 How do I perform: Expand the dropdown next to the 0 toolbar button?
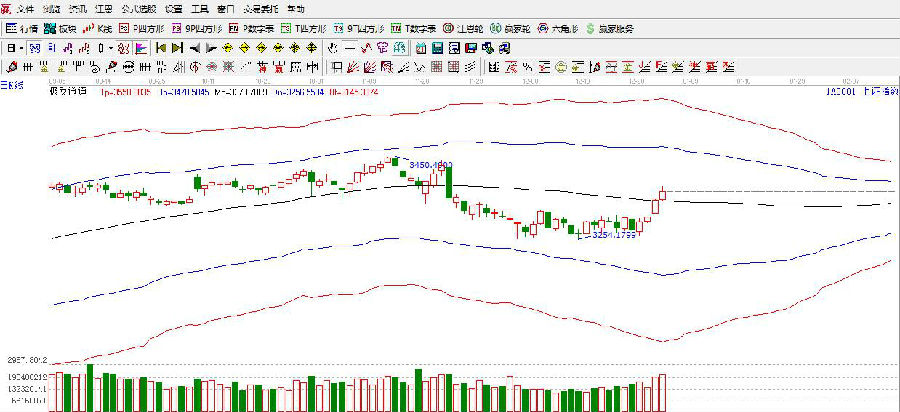(112, 48)
